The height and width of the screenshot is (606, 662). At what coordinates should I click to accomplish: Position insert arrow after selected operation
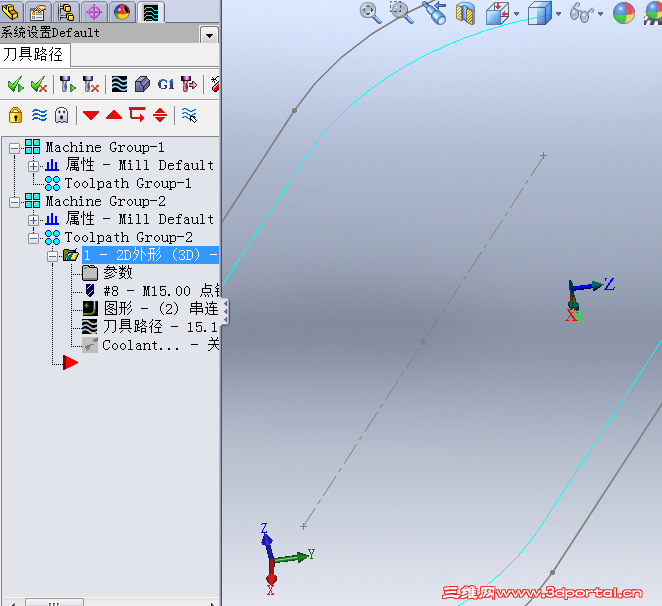(x=137, y=114)
